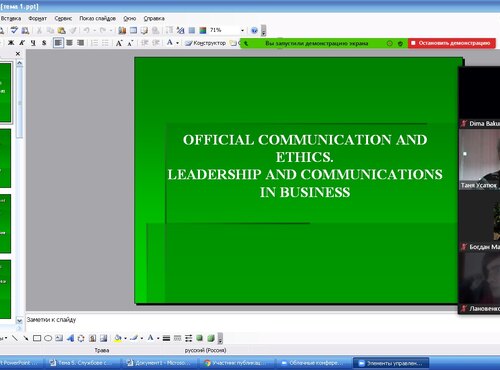Click the blue Help question mark icon
Viewport: 500px width, 370px height.
tap(254, 31)
